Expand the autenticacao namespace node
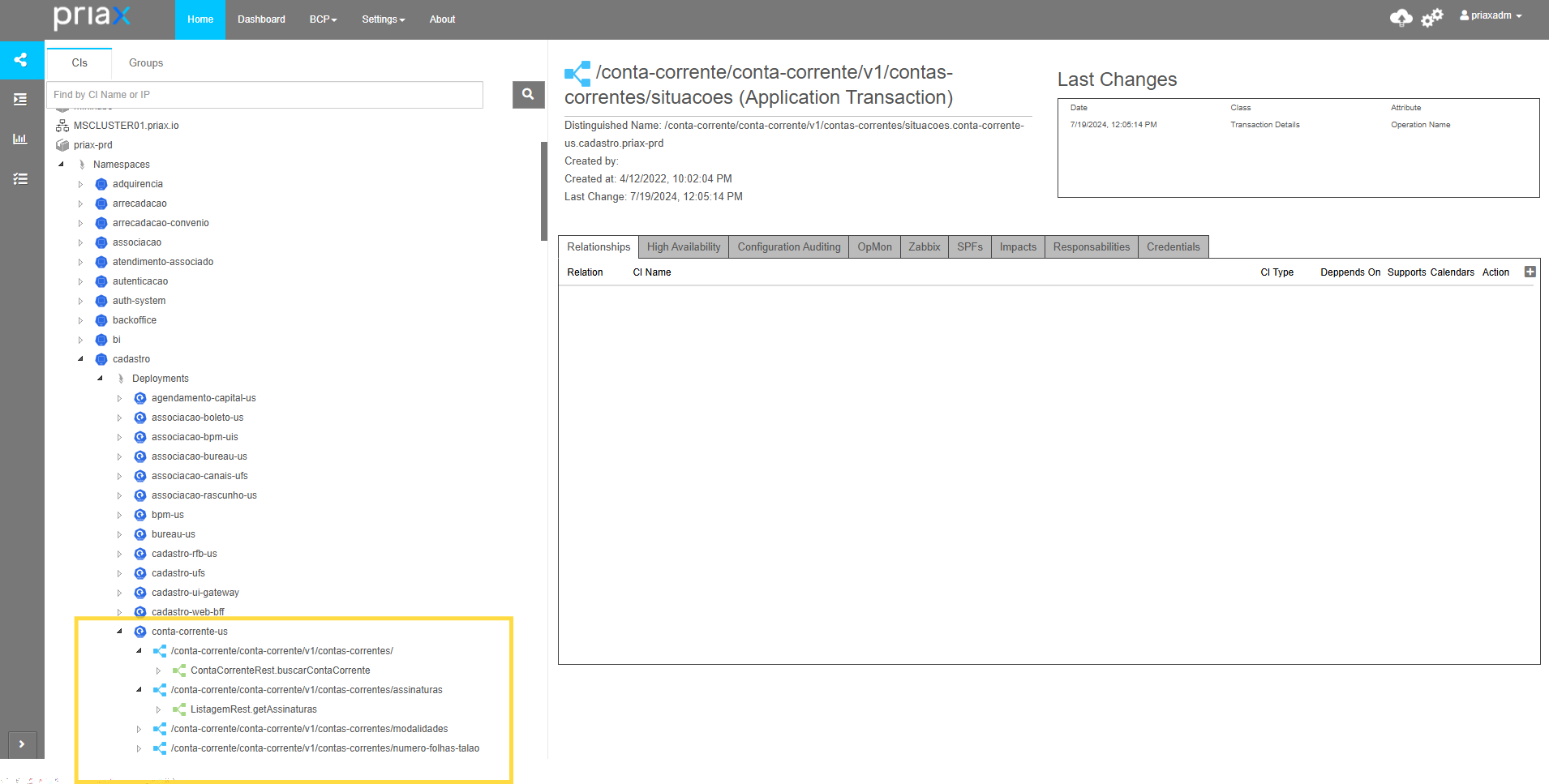The height and width of the screenshot is (784, 1549). [x=80, y=281]
